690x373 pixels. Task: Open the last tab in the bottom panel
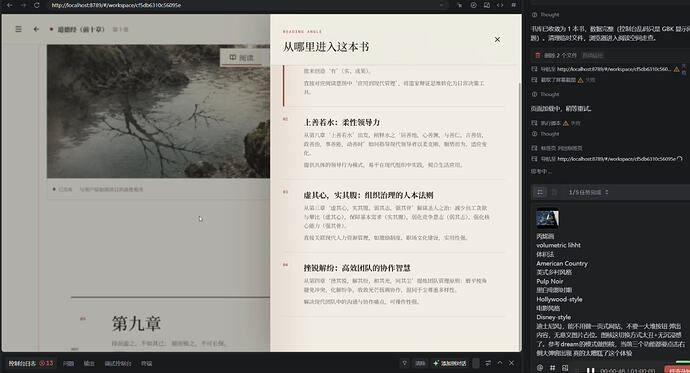[x=147, y=363]
